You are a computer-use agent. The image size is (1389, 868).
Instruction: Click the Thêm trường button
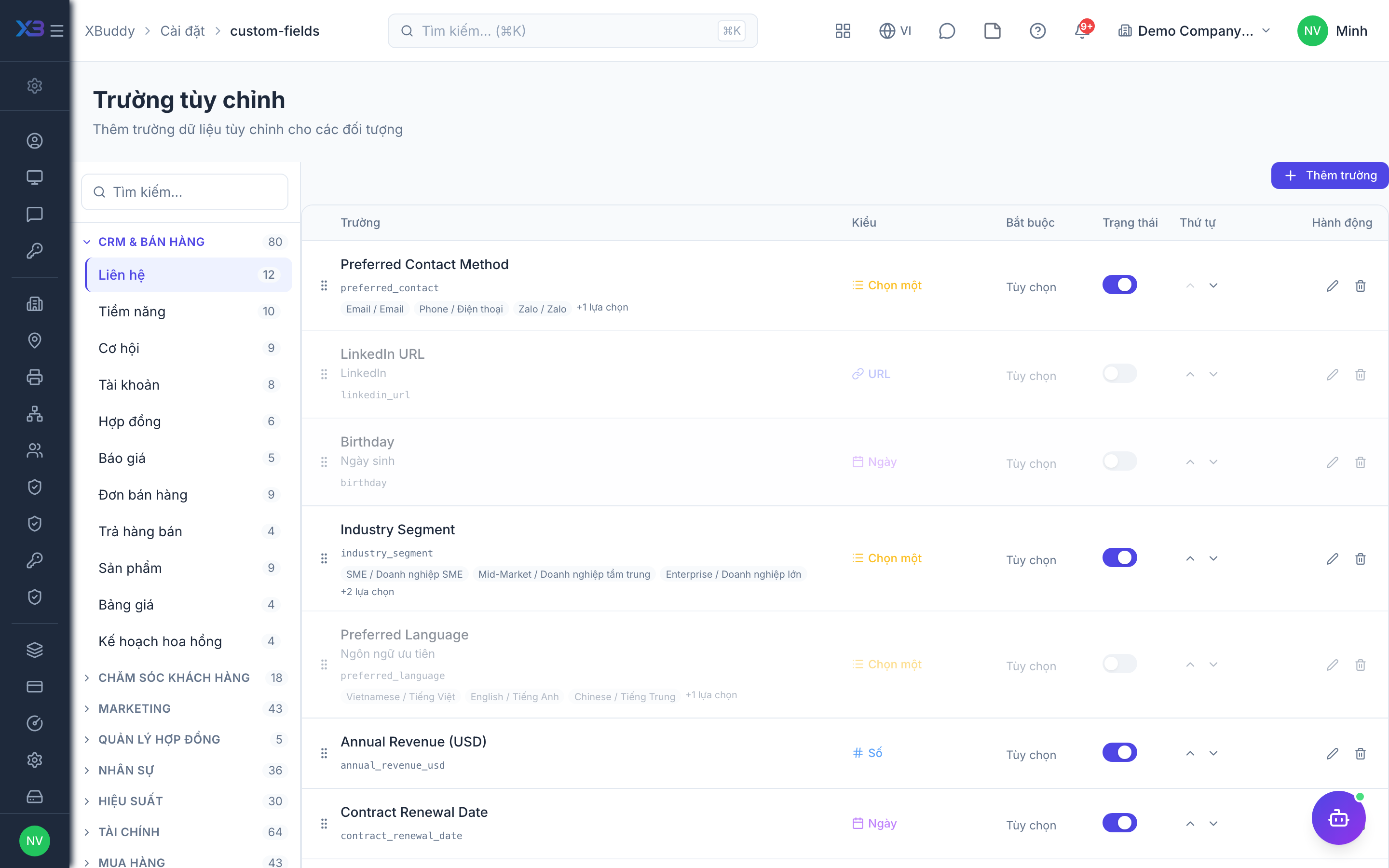(x=1329, y=175)
